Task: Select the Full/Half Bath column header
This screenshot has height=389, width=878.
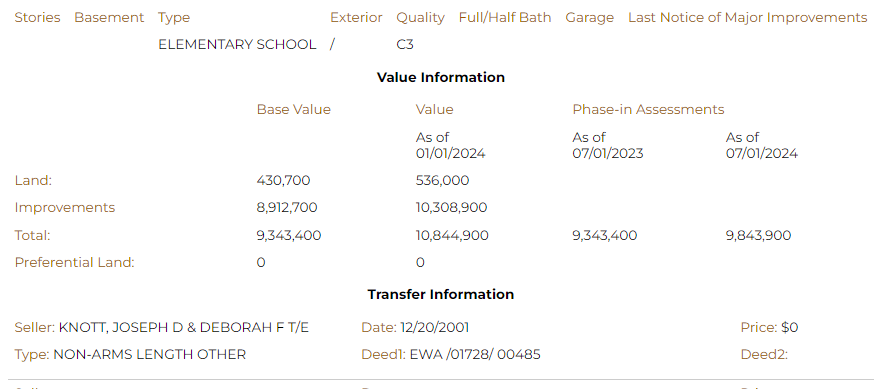Action: (505, 17)
